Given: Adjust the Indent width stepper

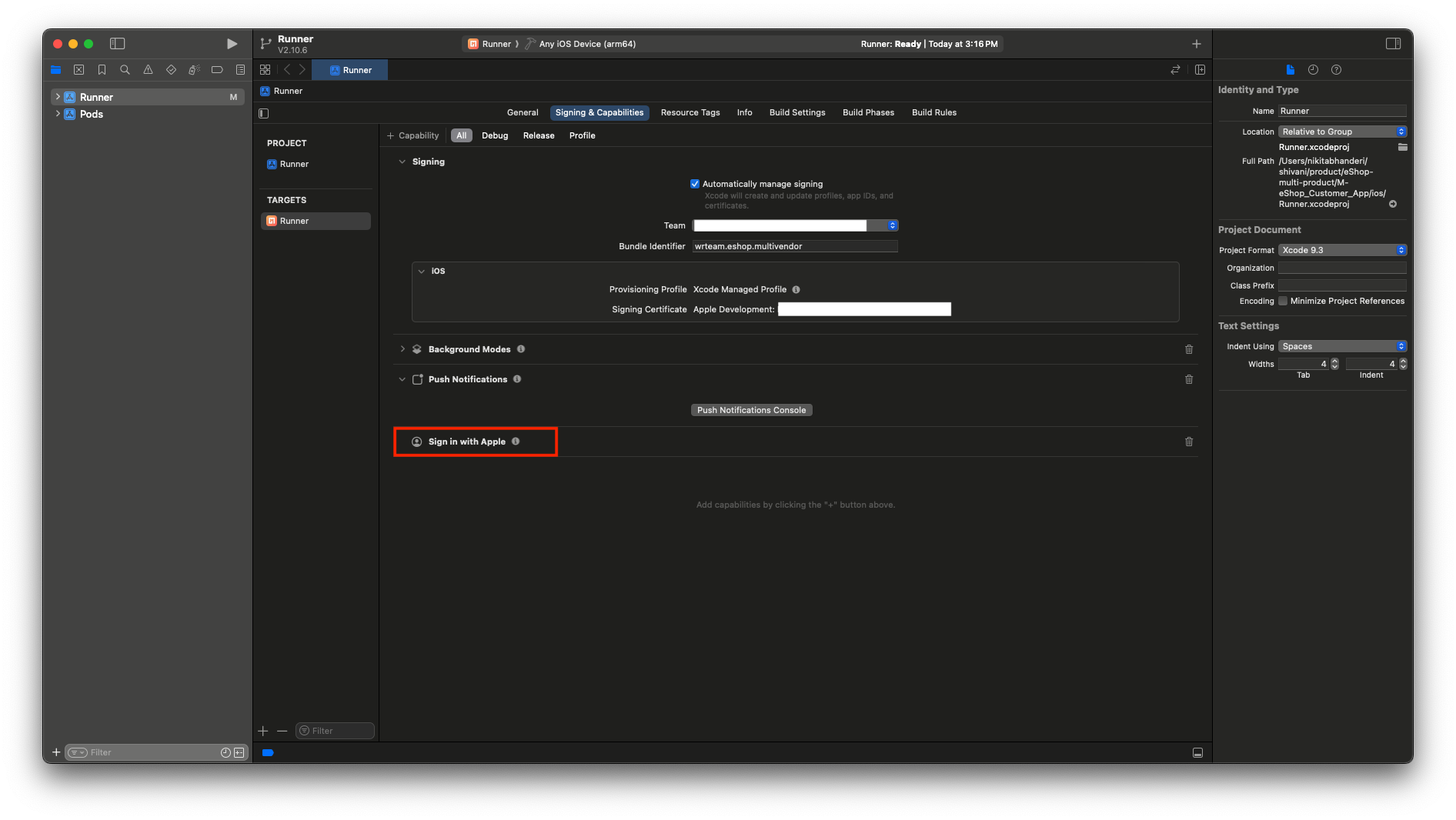Looking at the screenshot, I should [1403, 364].
